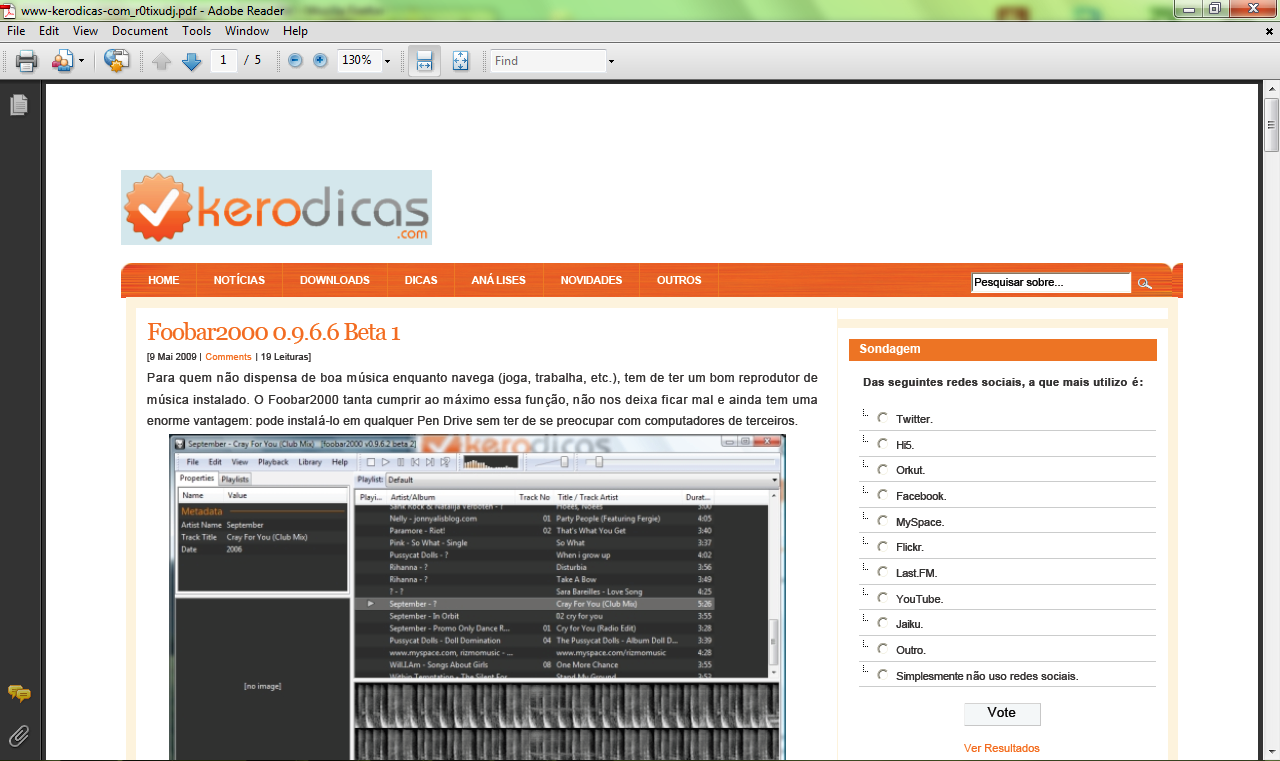Click the fit one full page icon
The image size is (1280, 761).
(x=460, y=61)
